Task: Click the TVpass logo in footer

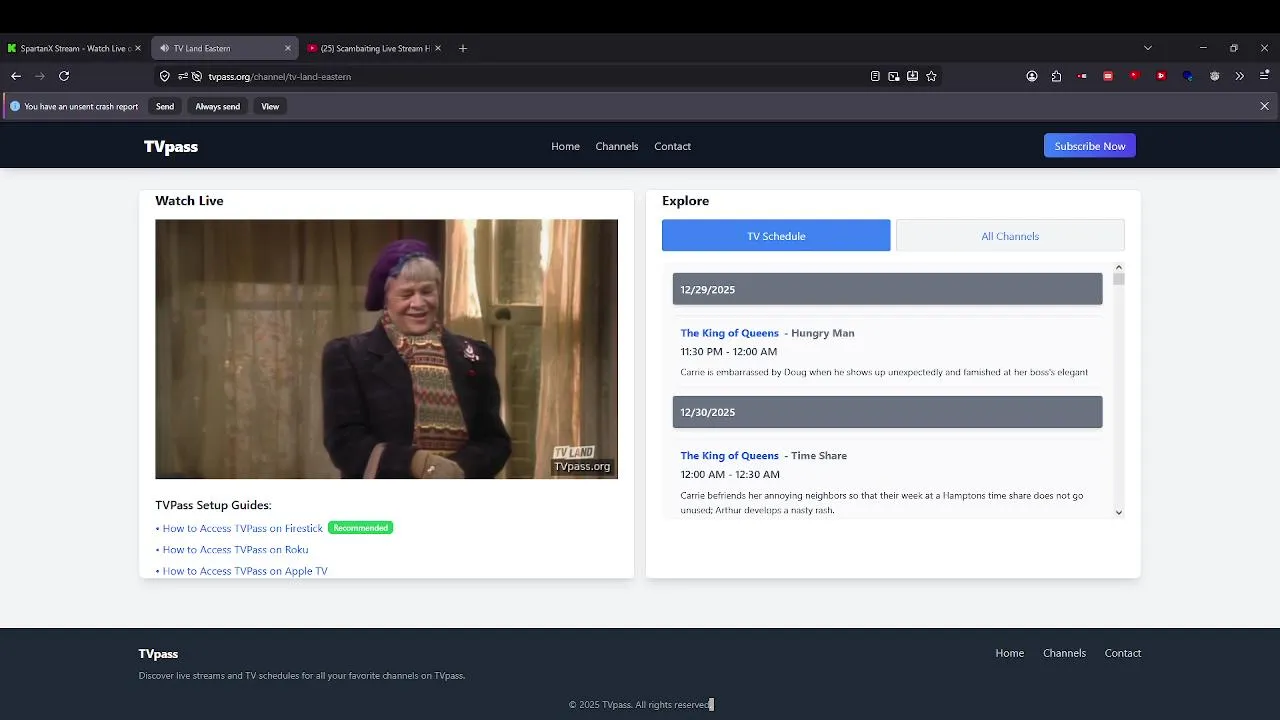Action: click(158, 654)
